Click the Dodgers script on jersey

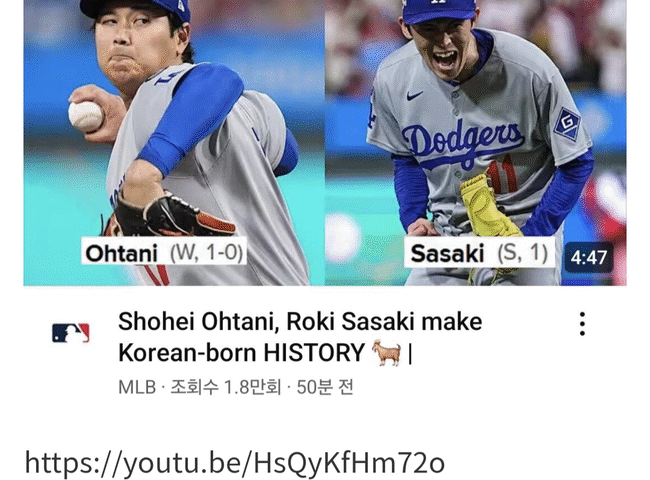(x=463, y=143)
